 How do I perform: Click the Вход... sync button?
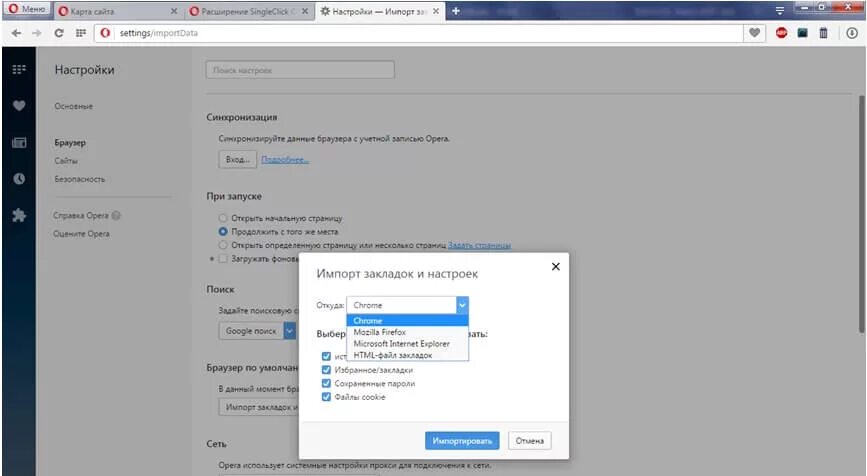click(238, 159)
